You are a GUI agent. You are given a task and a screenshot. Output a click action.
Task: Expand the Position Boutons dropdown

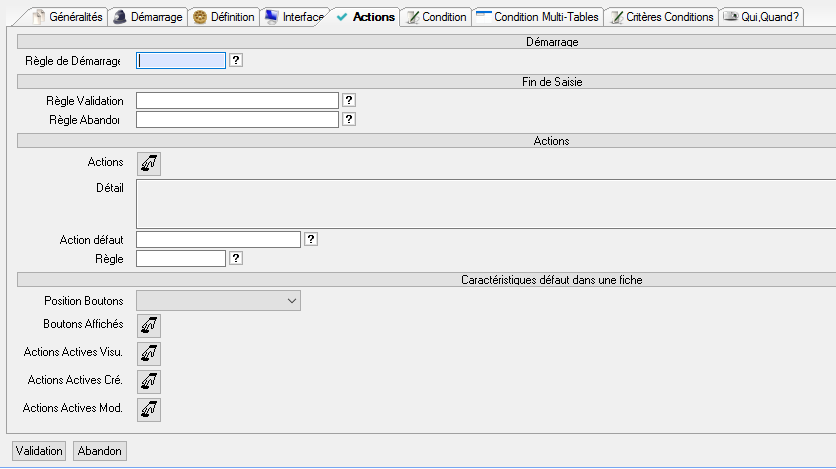[218, 300]
